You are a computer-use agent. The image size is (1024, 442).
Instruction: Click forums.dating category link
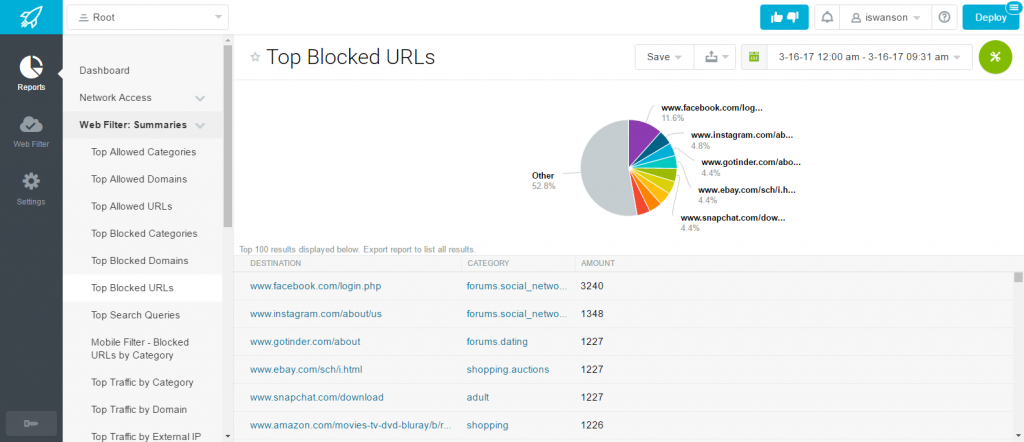pos(497,341)
